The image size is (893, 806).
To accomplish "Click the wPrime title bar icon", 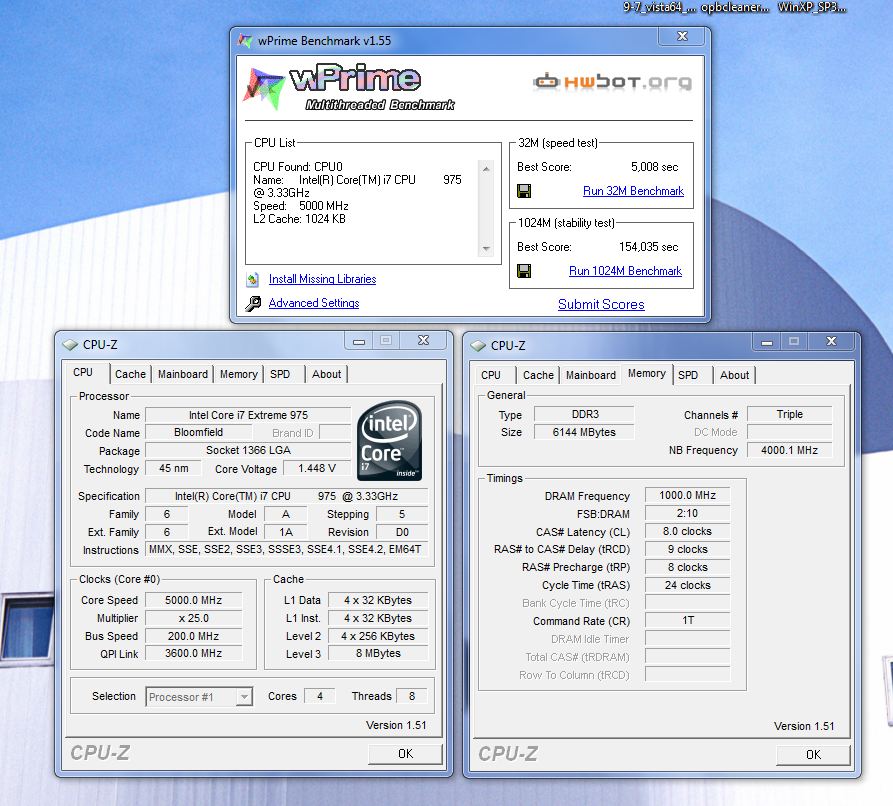I will (x=245, y=40).
